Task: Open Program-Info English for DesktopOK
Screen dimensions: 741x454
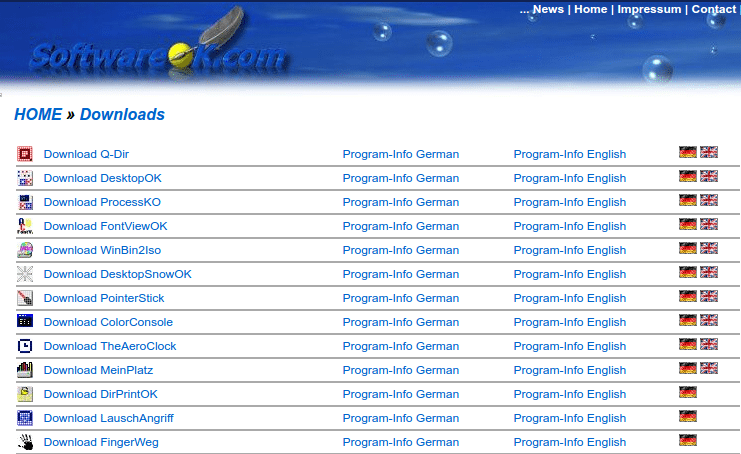Action: [569, 179]
